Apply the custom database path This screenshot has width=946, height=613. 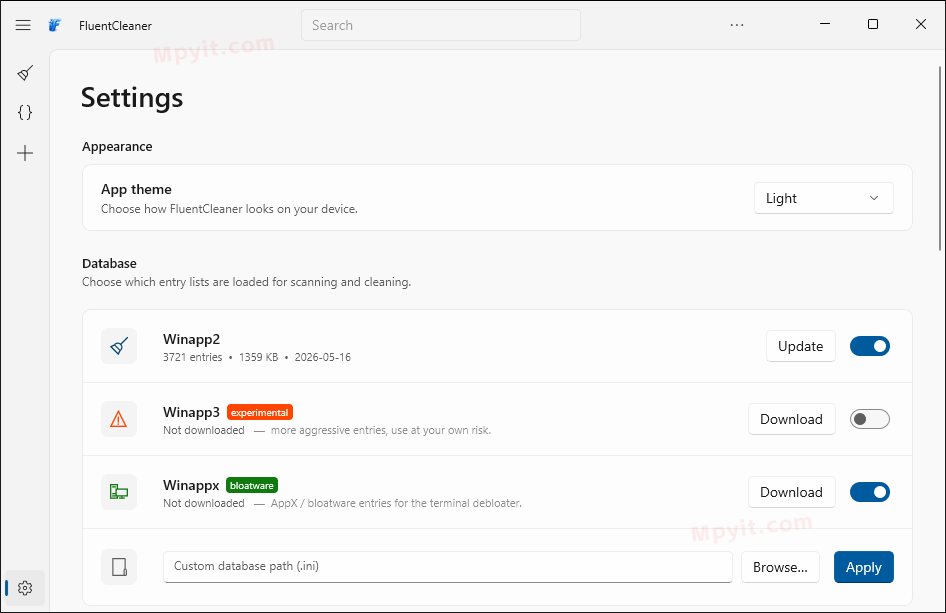click(864, 567)
